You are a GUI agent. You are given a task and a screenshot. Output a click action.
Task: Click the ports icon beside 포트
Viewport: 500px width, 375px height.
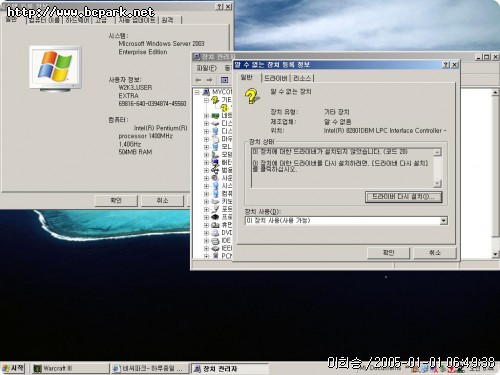(x=215, y=209)
